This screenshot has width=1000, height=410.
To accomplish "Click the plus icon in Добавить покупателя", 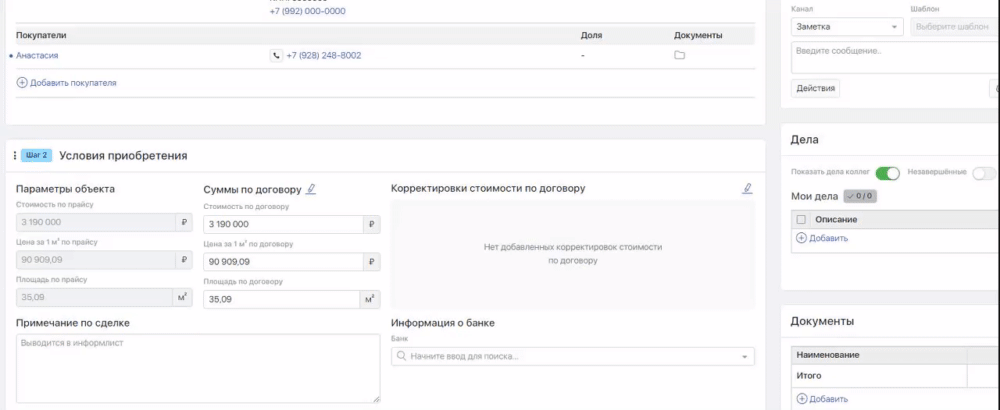I will click(x=22, y=83).
